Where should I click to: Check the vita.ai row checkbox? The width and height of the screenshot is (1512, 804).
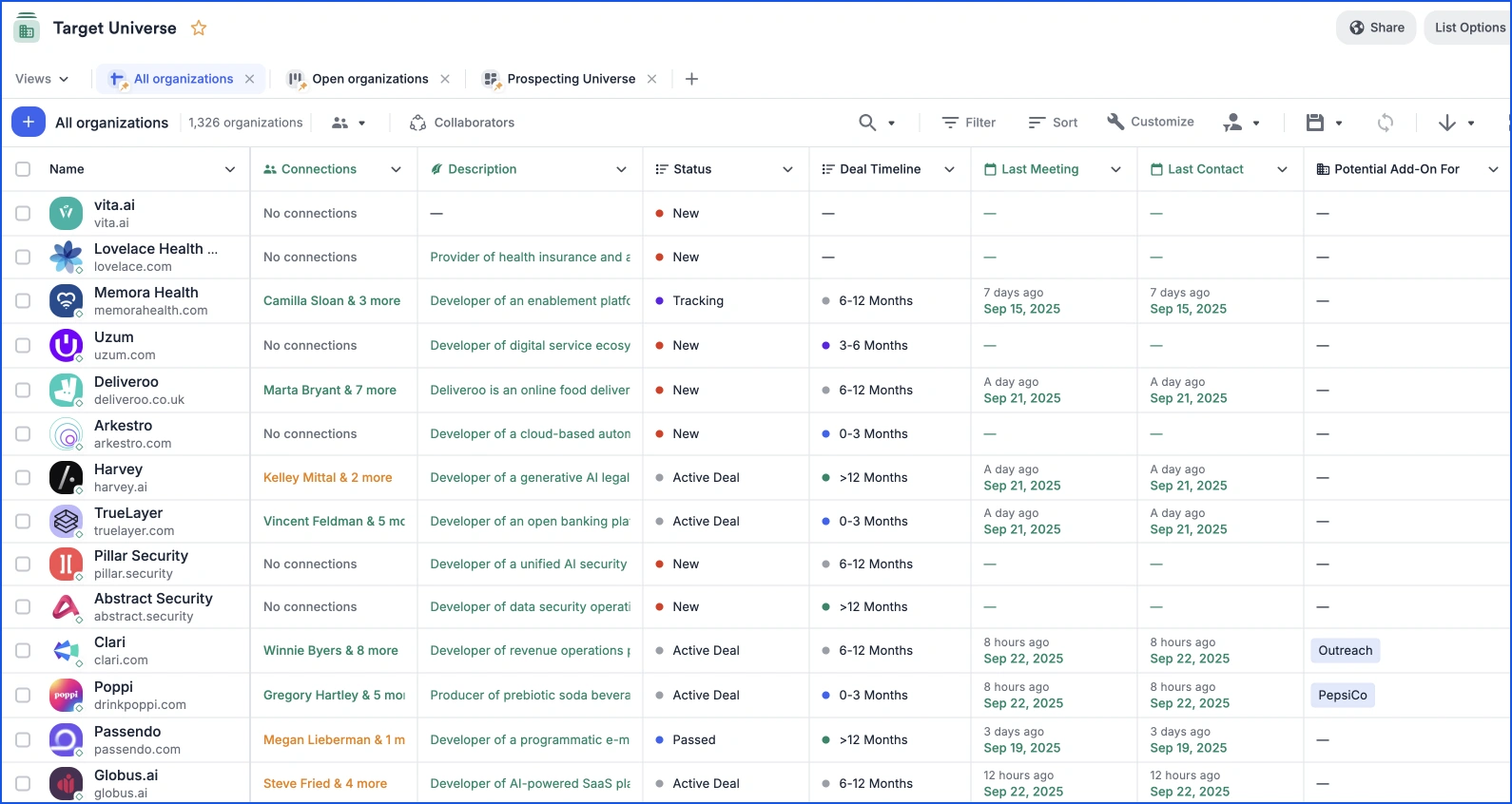(x=23, y=214)
